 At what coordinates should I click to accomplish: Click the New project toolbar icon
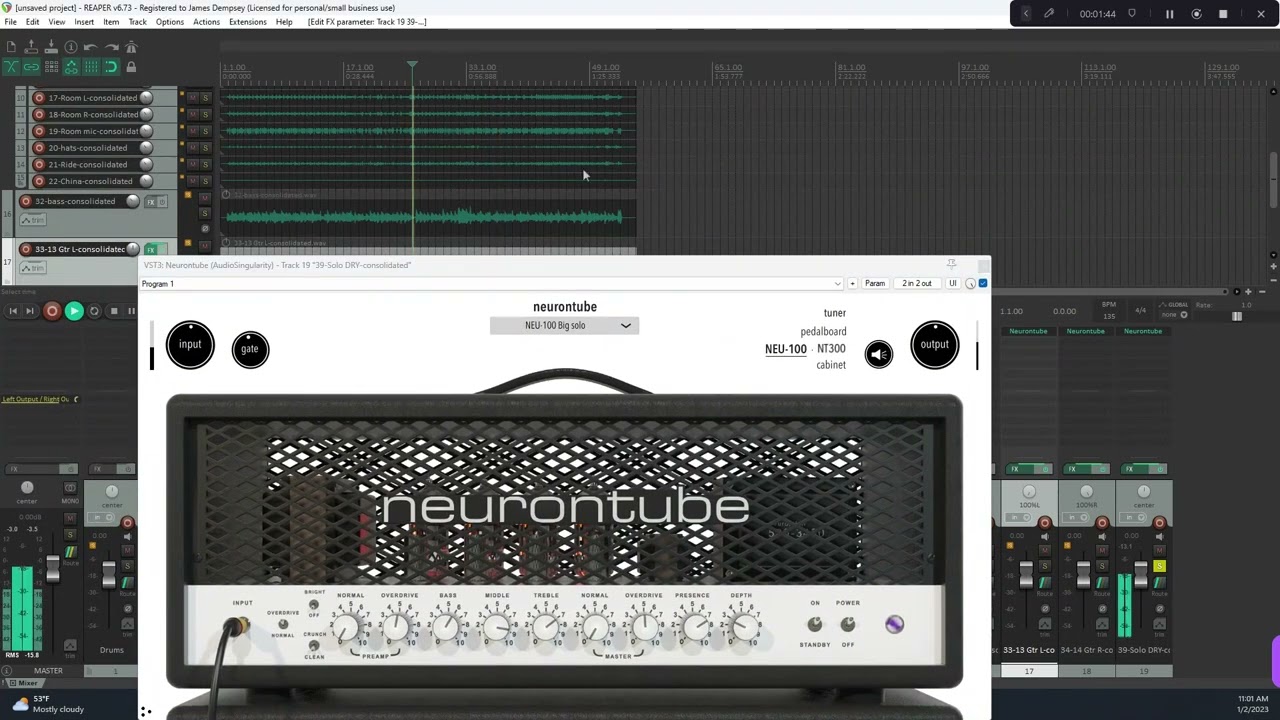pyautogui.click(x=11, y=47)
